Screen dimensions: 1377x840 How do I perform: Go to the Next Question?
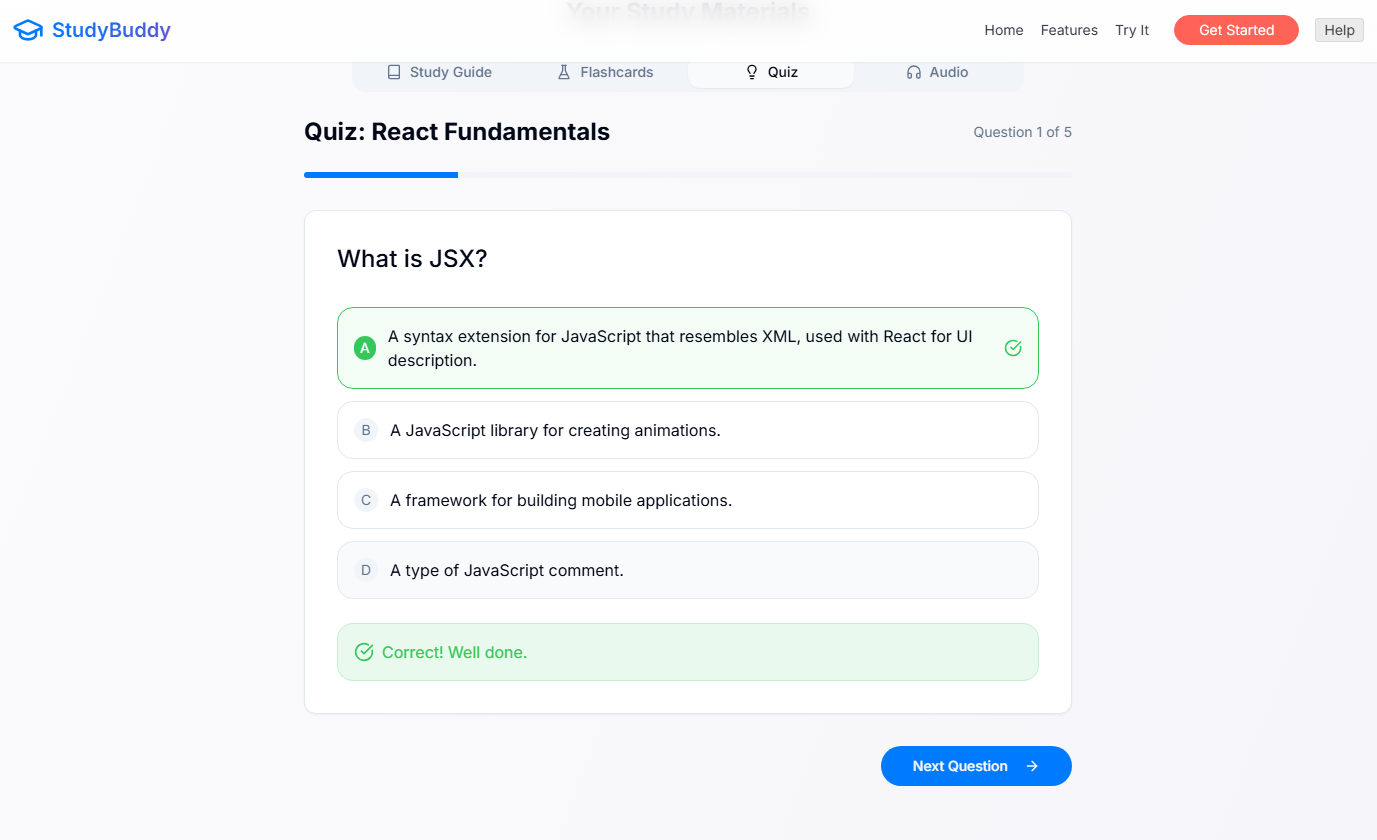[976, 766]
